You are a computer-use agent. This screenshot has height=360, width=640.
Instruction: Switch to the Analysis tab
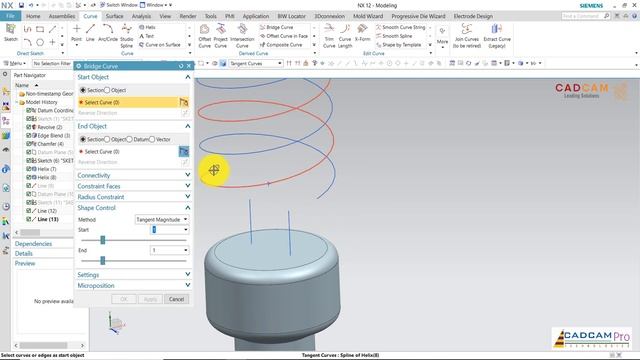click(141, 16)
